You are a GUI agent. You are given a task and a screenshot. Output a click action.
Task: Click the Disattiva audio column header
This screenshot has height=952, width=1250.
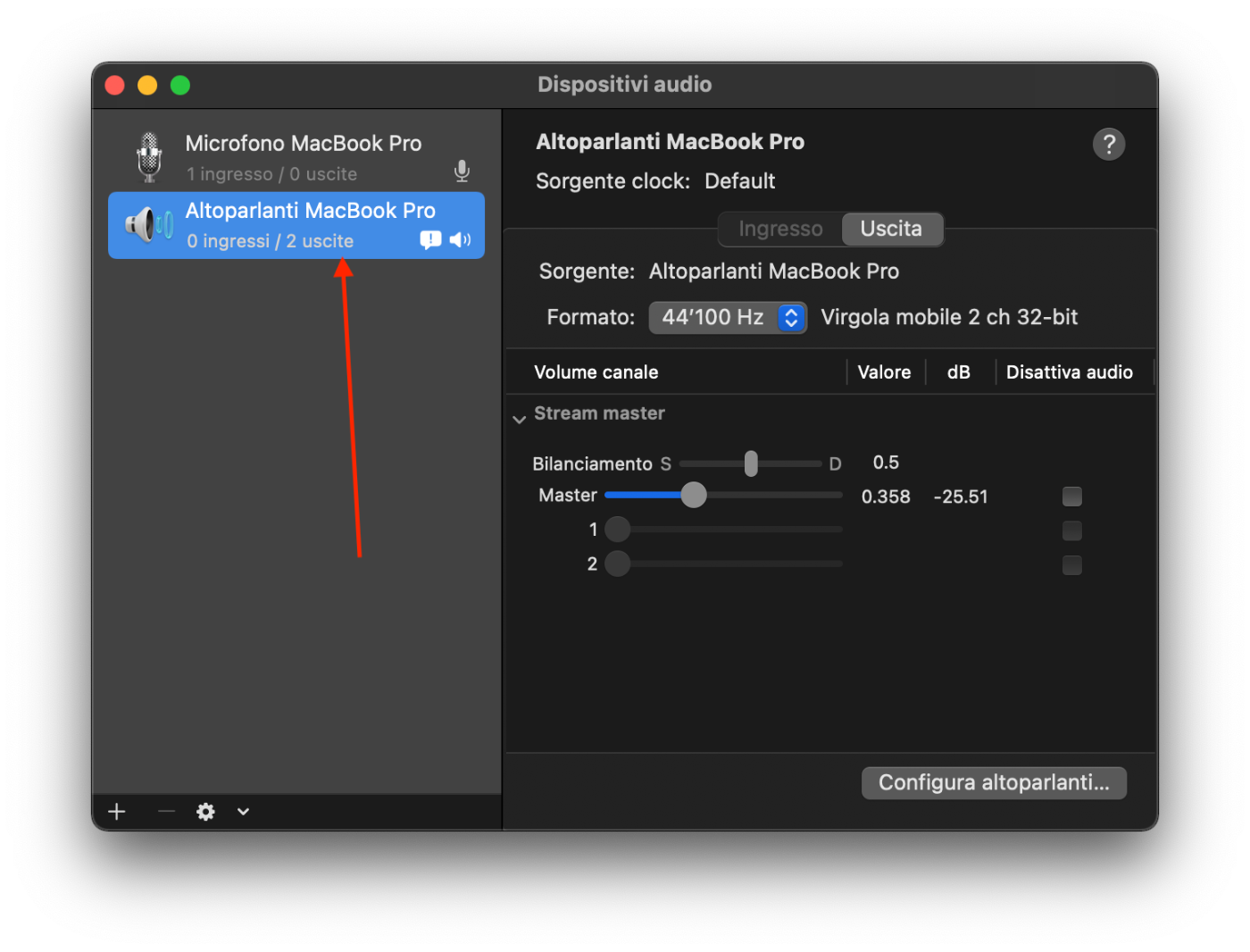1070,372
